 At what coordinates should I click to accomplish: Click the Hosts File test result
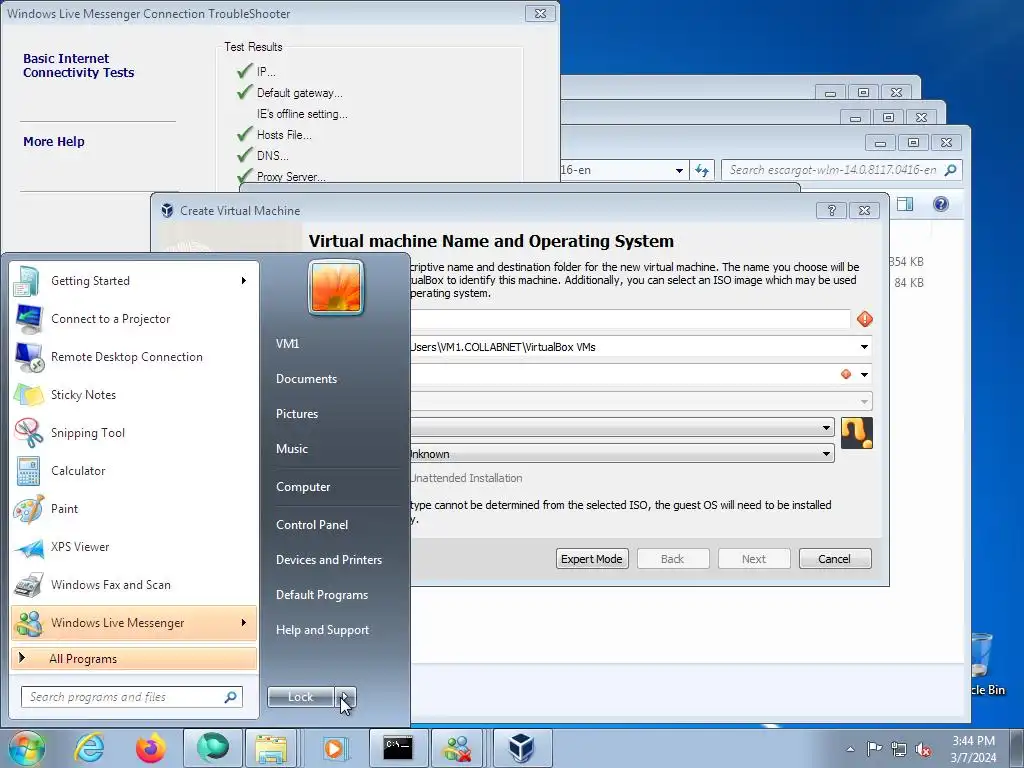[x=284, y=135]
